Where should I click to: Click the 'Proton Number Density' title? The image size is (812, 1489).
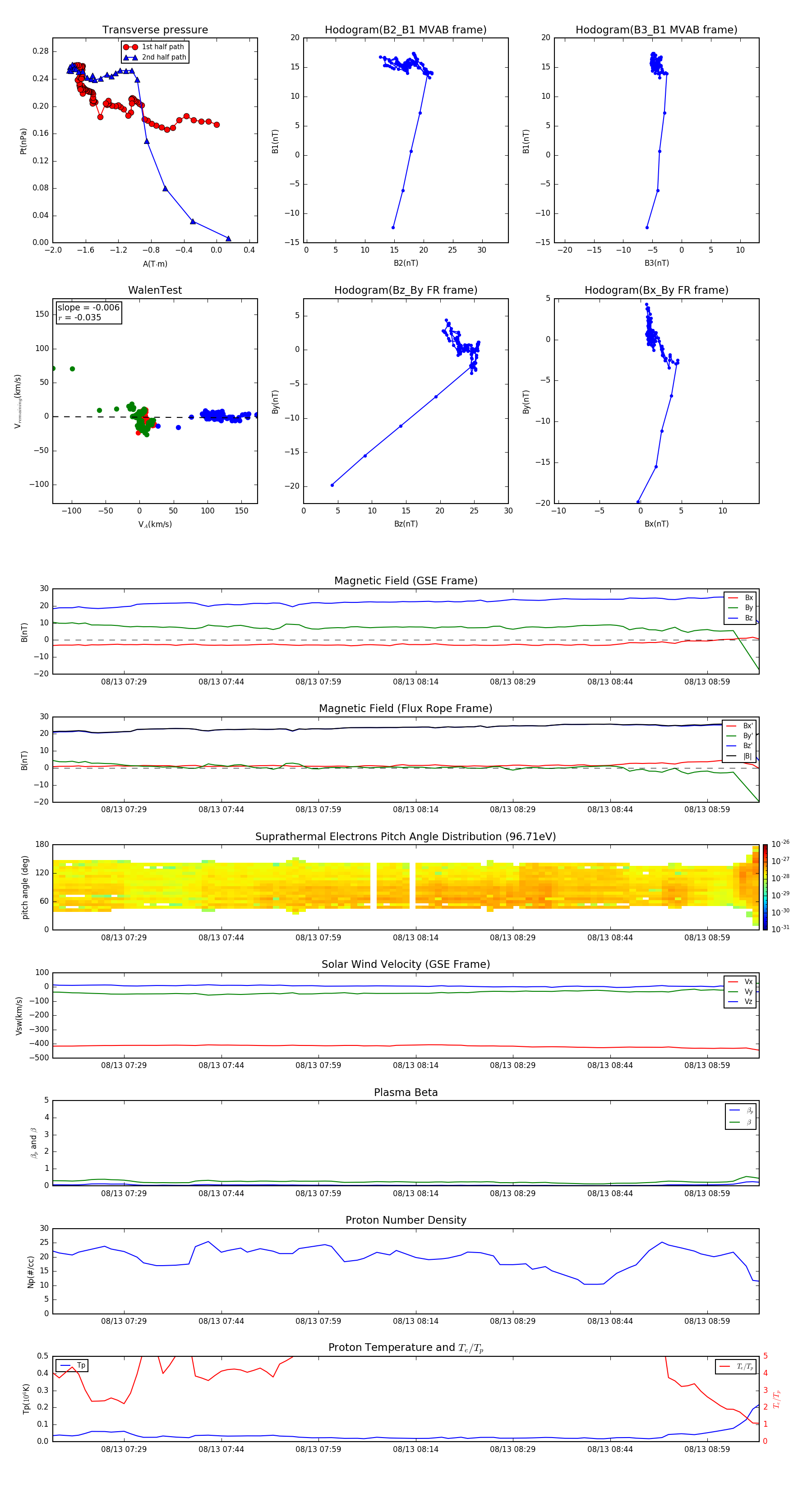tap(406, 1220)
